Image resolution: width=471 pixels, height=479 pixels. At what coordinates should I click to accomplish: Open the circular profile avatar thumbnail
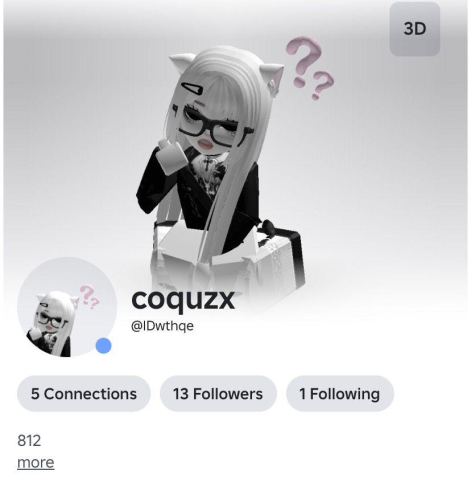click(x=67, y=307)
